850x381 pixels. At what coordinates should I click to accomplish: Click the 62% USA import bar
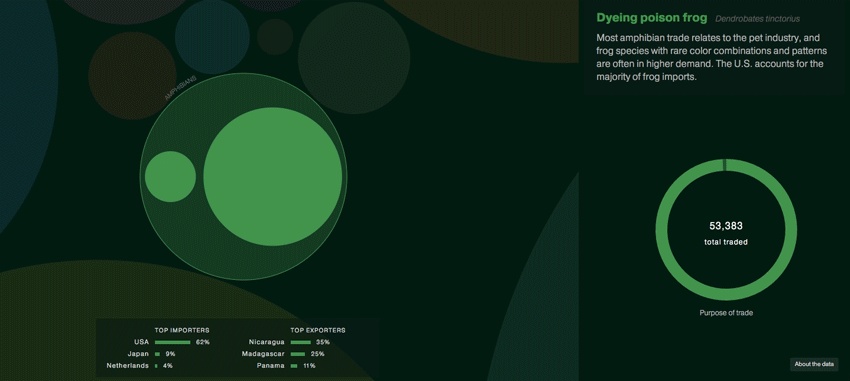(172, 343)
